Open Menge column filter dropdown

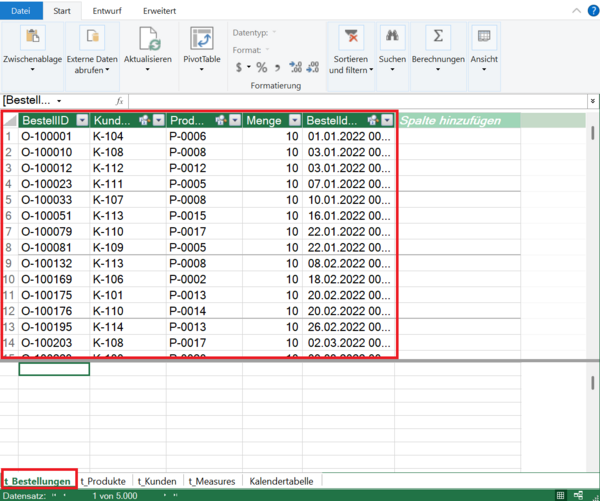pyautogui.click(x=293, y=120)
